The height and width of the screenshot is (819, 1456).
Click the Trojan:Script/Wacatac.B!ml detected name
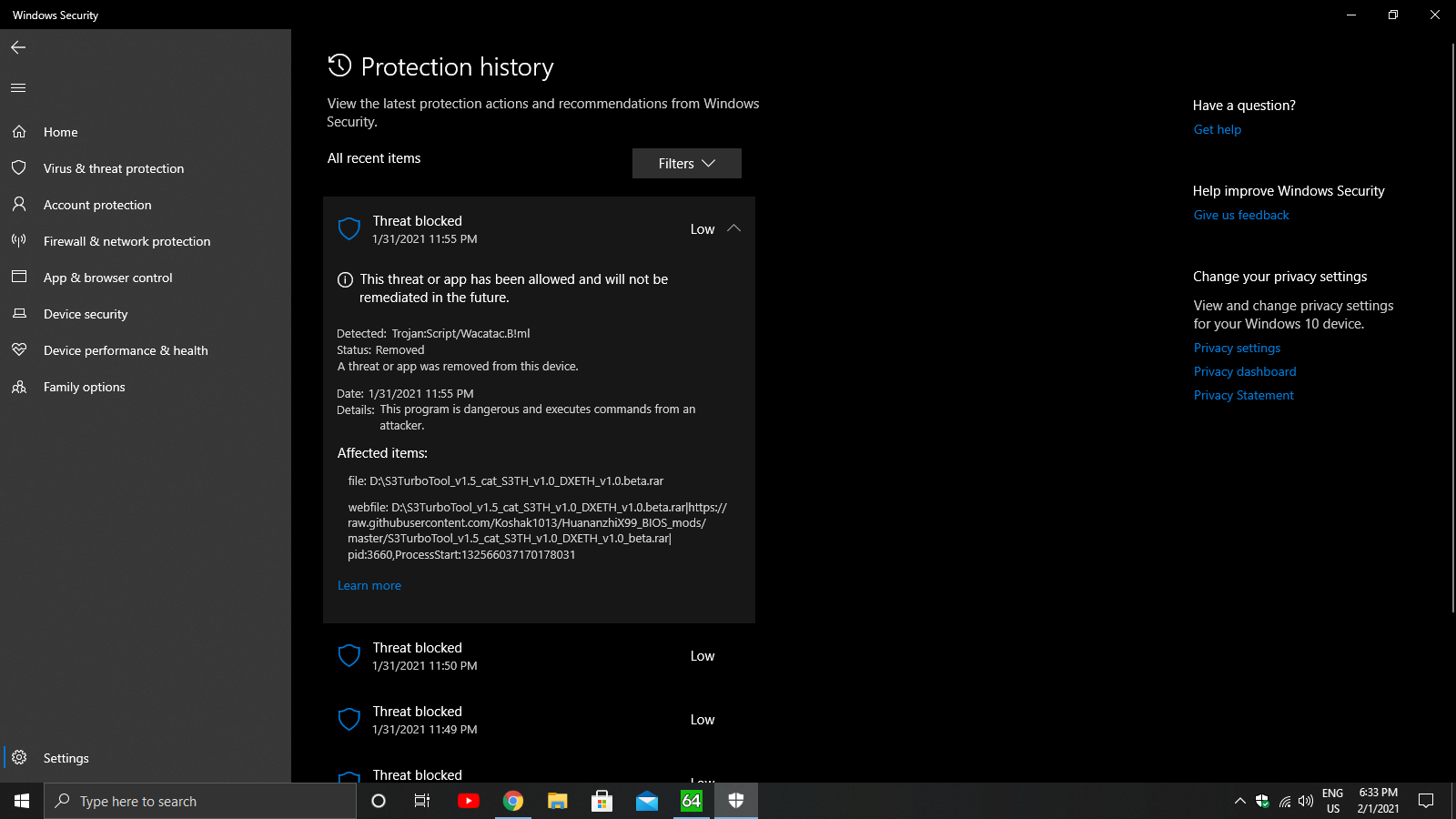coord(460,333)
